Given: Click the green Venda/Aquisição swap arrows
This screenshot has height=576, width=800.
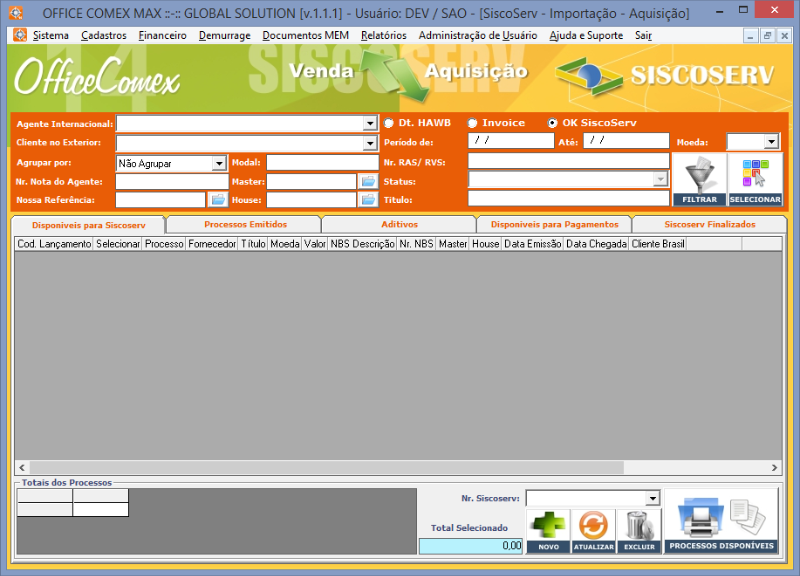Looking at the screenshot, I should 395,75.
